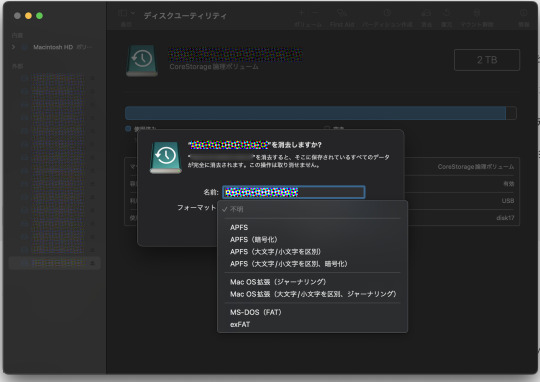Run First Aid from the toolbar
Viewport: 540px width, 382px height.
coord(342,14)
